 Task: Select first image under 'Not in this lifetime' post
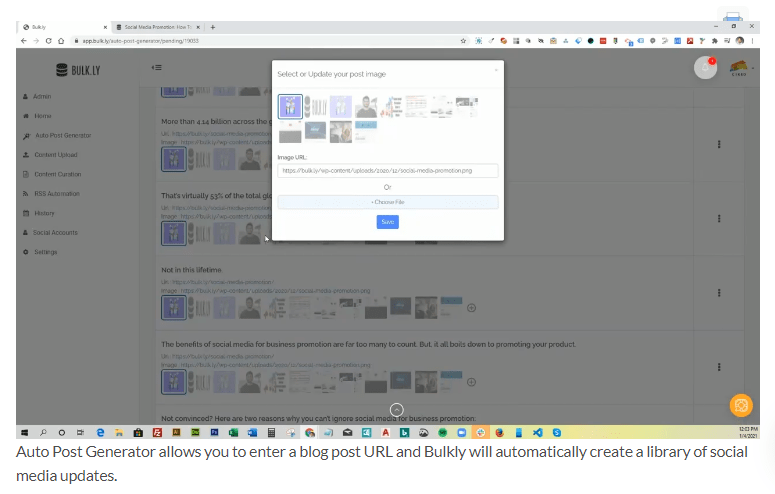[x=174, y=308]
